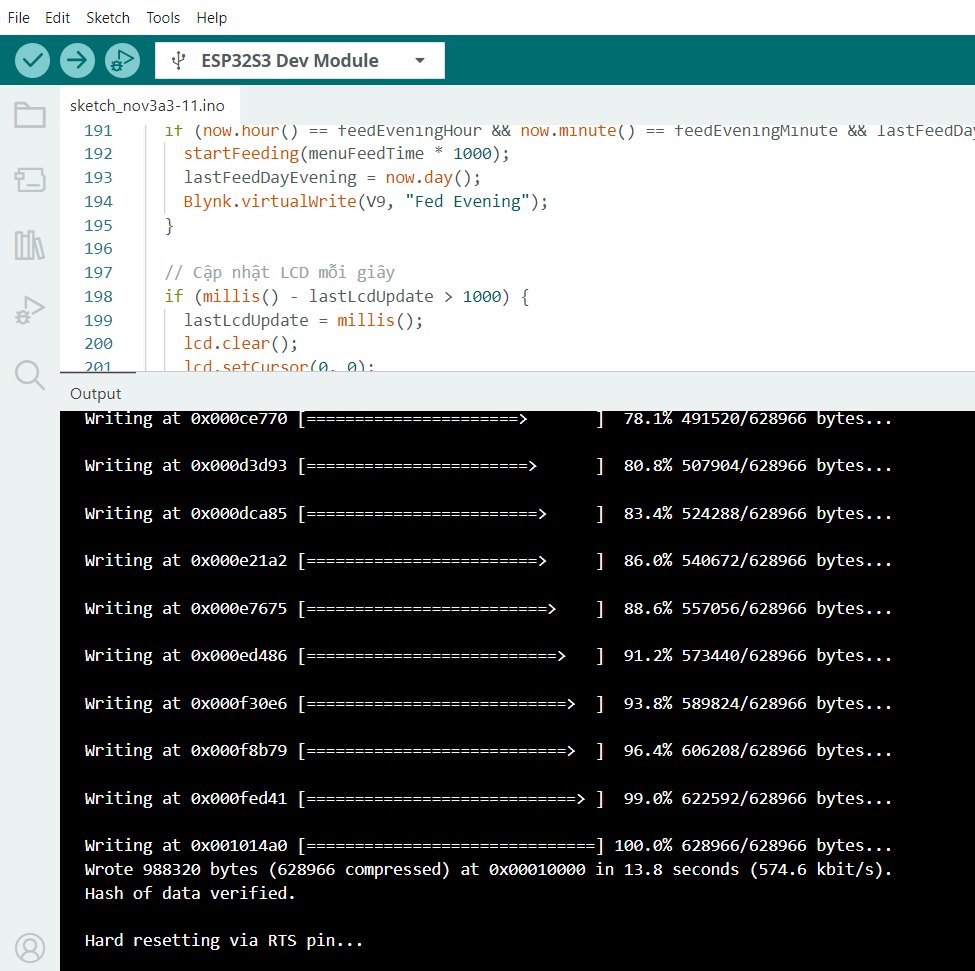Viewport: 975px width, 971px height.
Task: Click the Wrote 988320 bytes output line
Action: pos(488,870)
